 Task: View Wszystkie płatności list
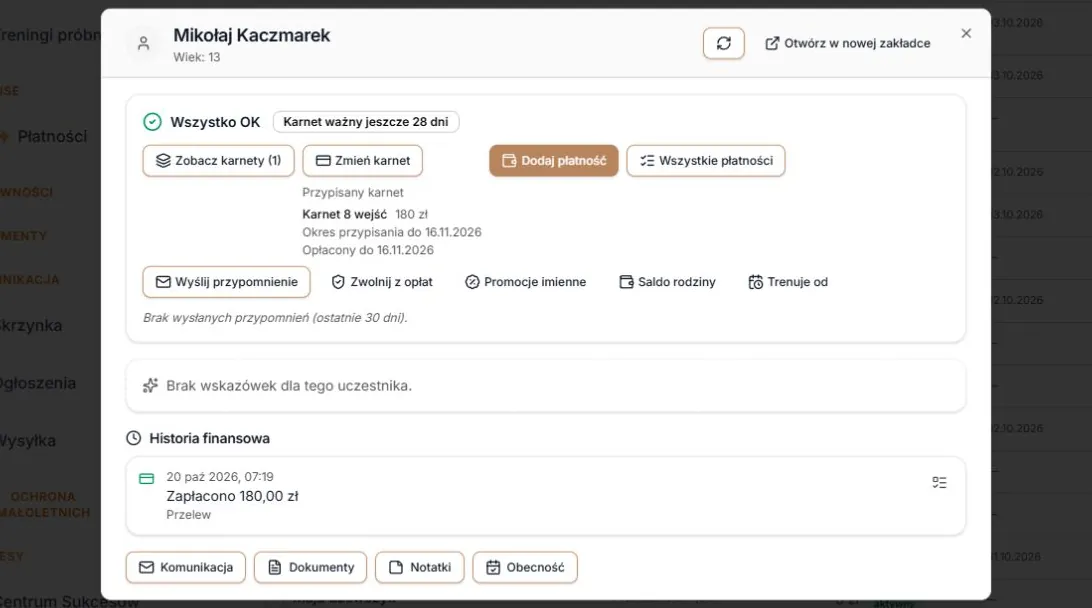point(705,161)
